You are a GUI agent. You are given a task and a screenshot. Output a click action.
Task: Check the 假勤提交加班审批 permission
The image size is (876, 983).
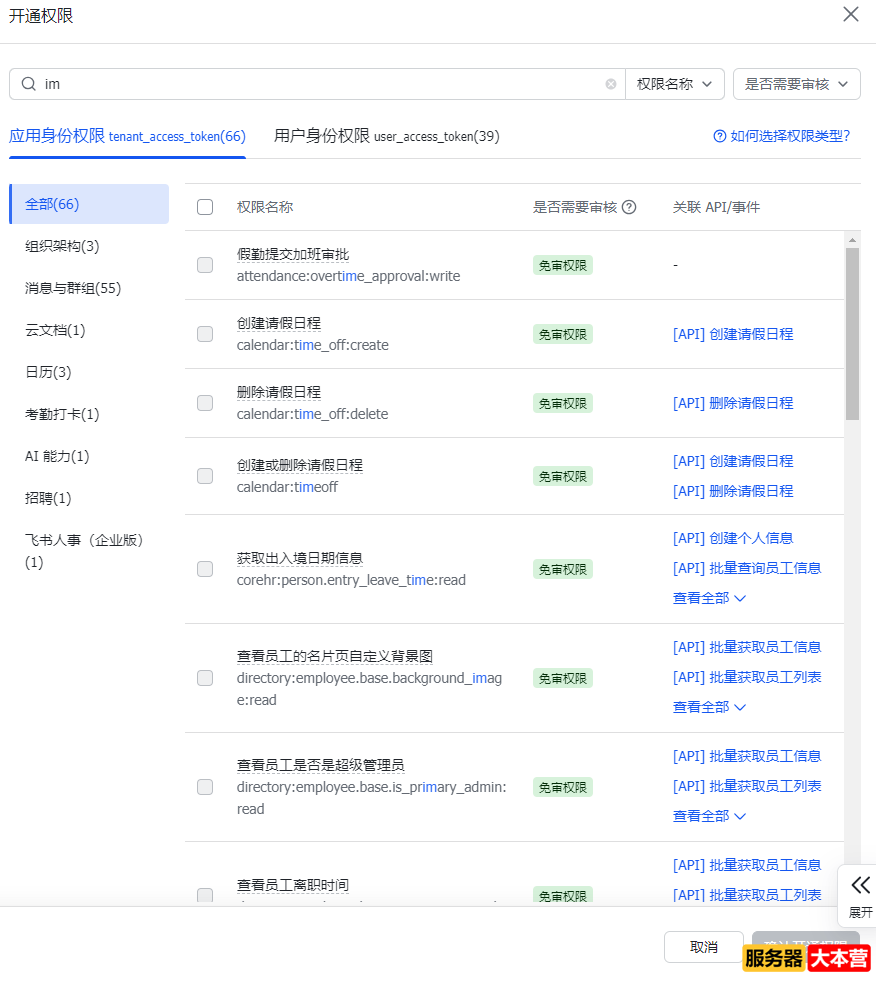click(205, 265)
